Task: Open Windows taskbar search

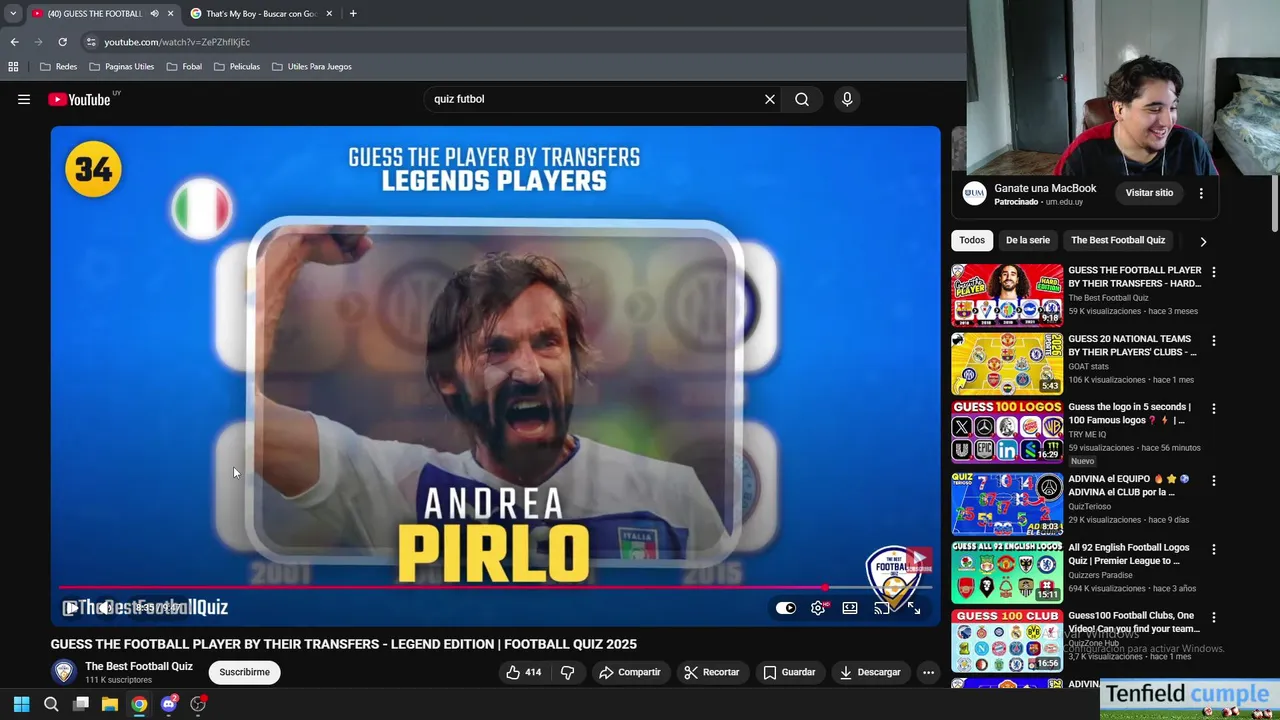Action: pos(51,704)
